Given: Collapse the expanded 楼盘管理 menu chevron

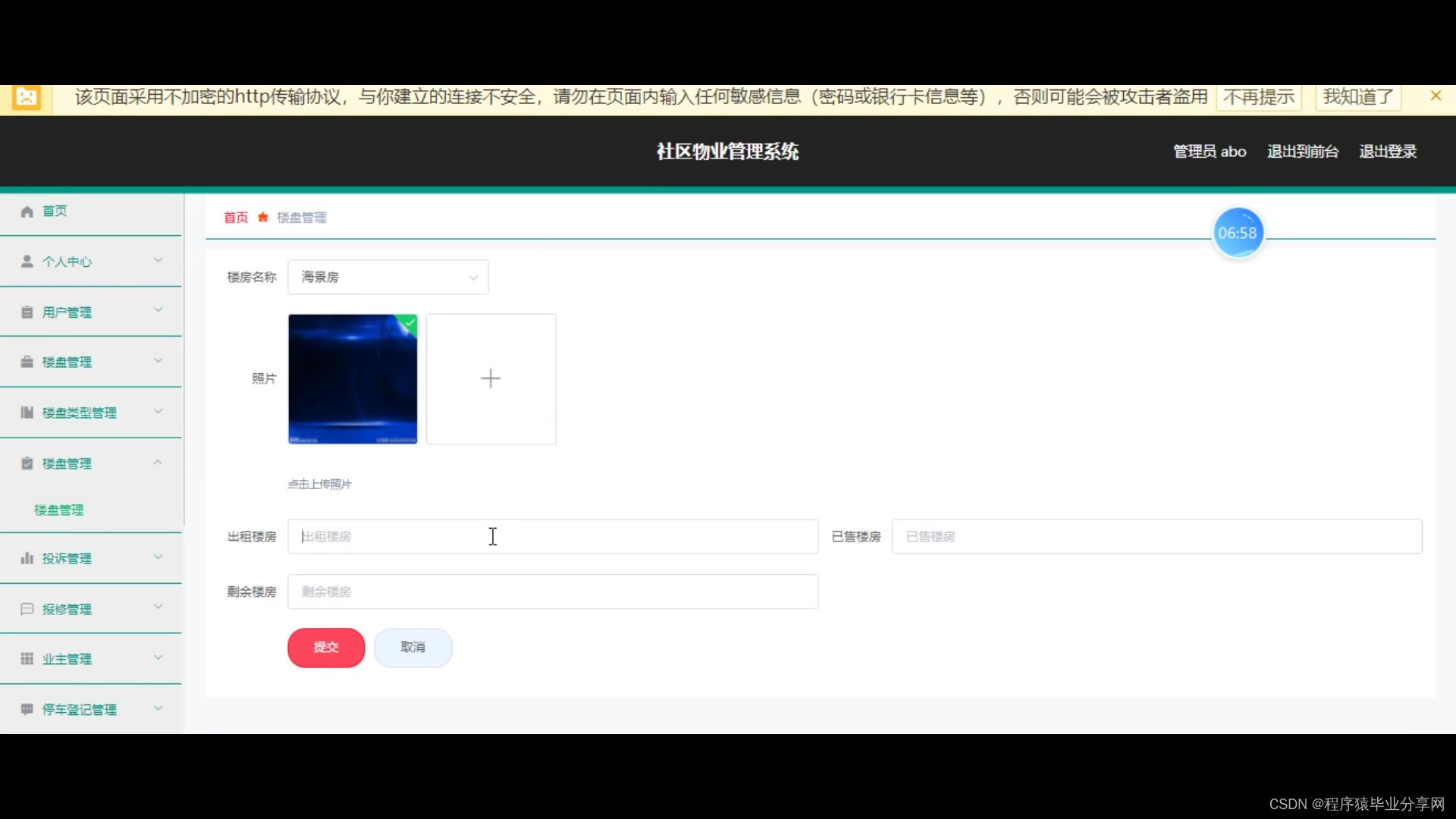Looking at the screenshot, I should (158, 463).
